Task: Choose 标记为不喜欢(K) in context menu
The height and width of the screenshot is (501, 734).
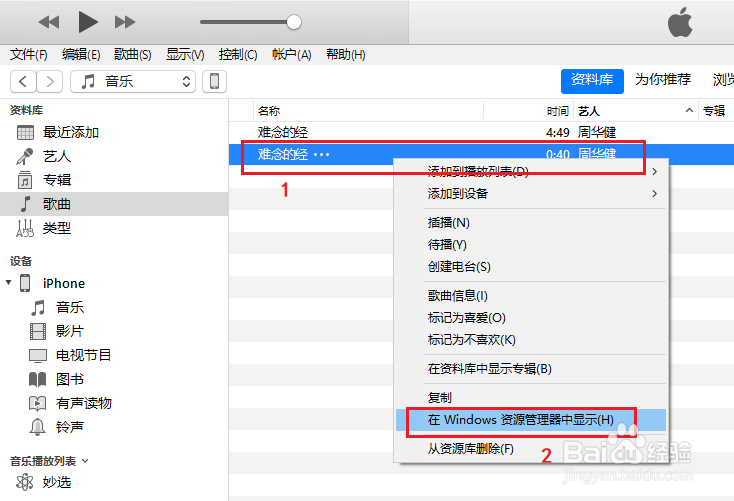Action: click(532, 339)
